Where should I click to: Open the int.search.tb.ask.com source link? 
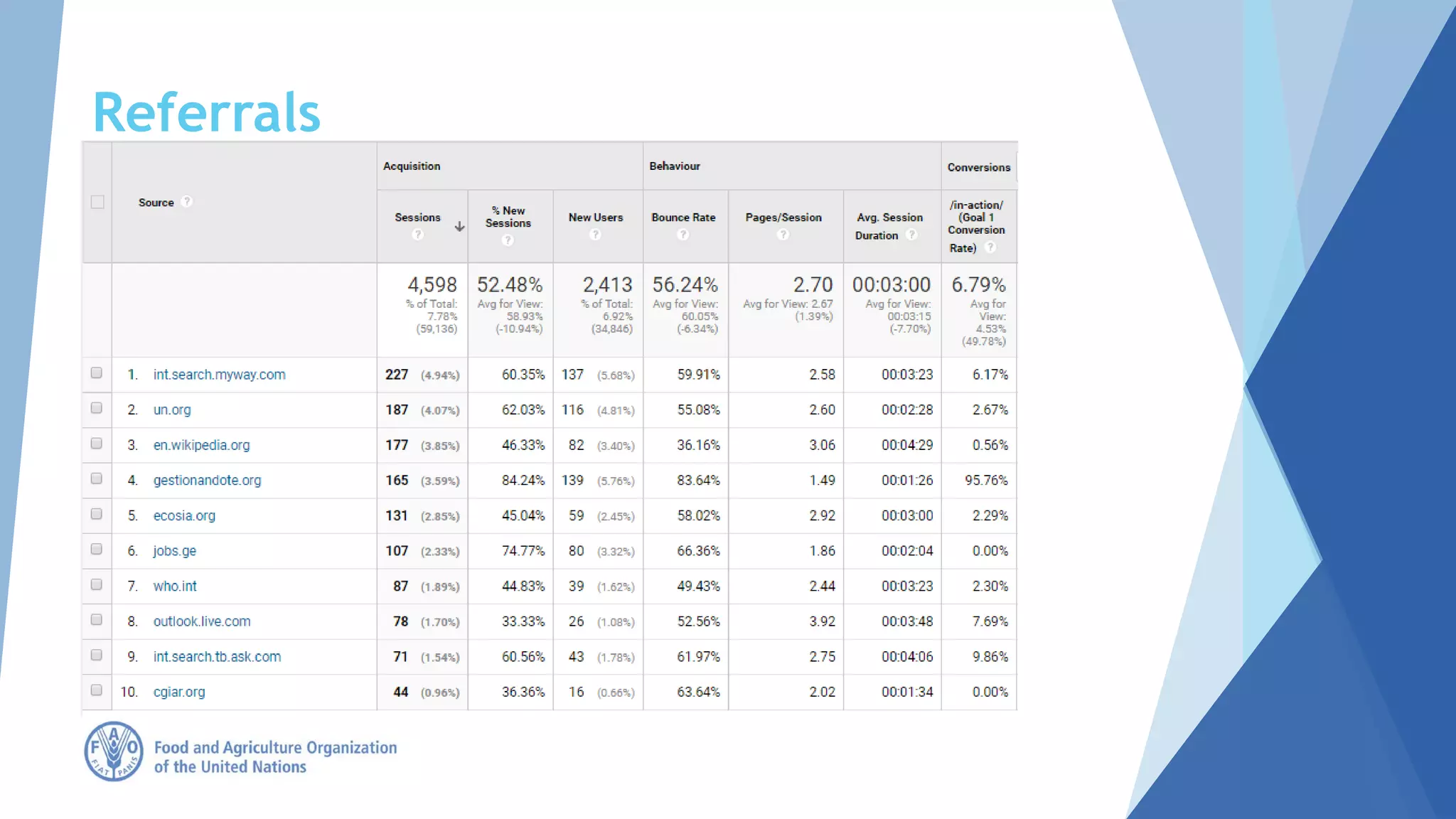point(217,657)
